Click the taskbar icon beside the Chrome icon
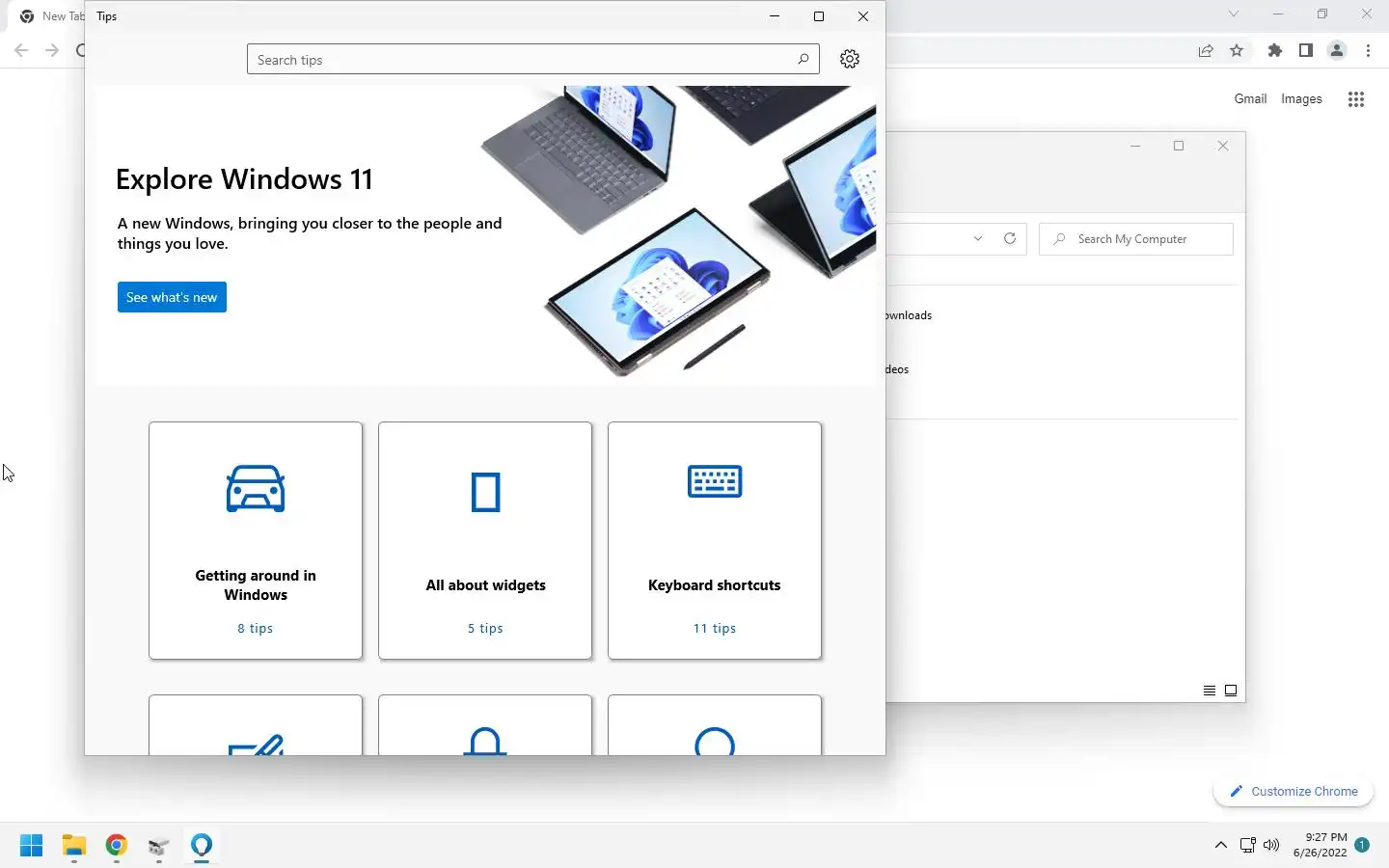This screenshot has width=1389, height=868. tap(159, 846)
